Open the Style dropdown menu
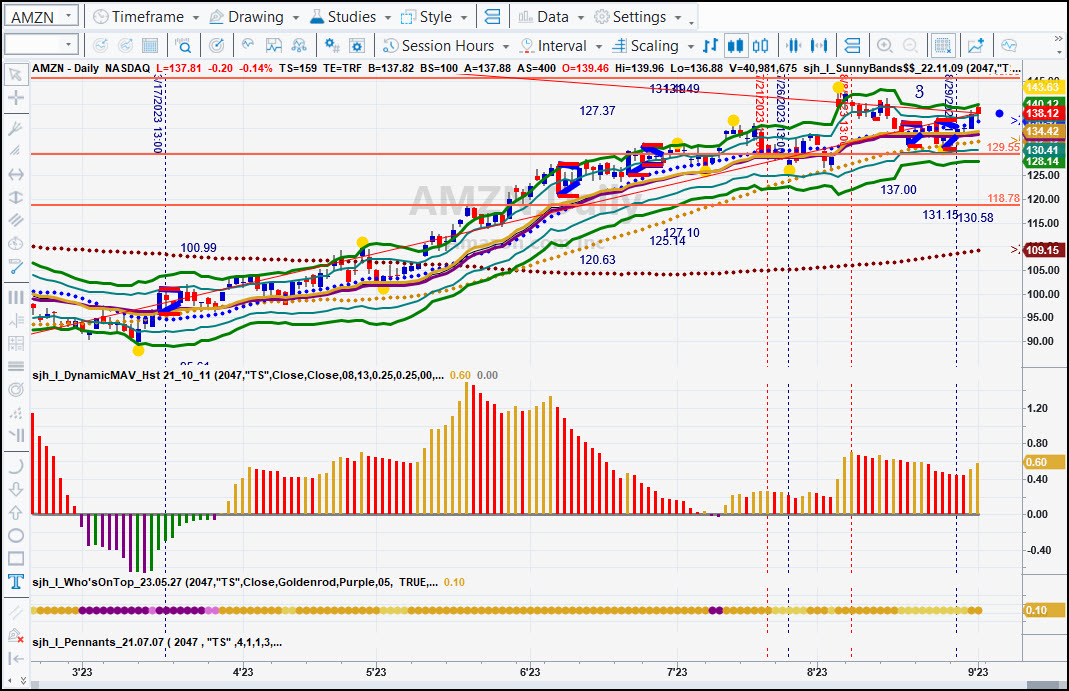The height and width of the screenshot is (691, 1069). point(434,16)
